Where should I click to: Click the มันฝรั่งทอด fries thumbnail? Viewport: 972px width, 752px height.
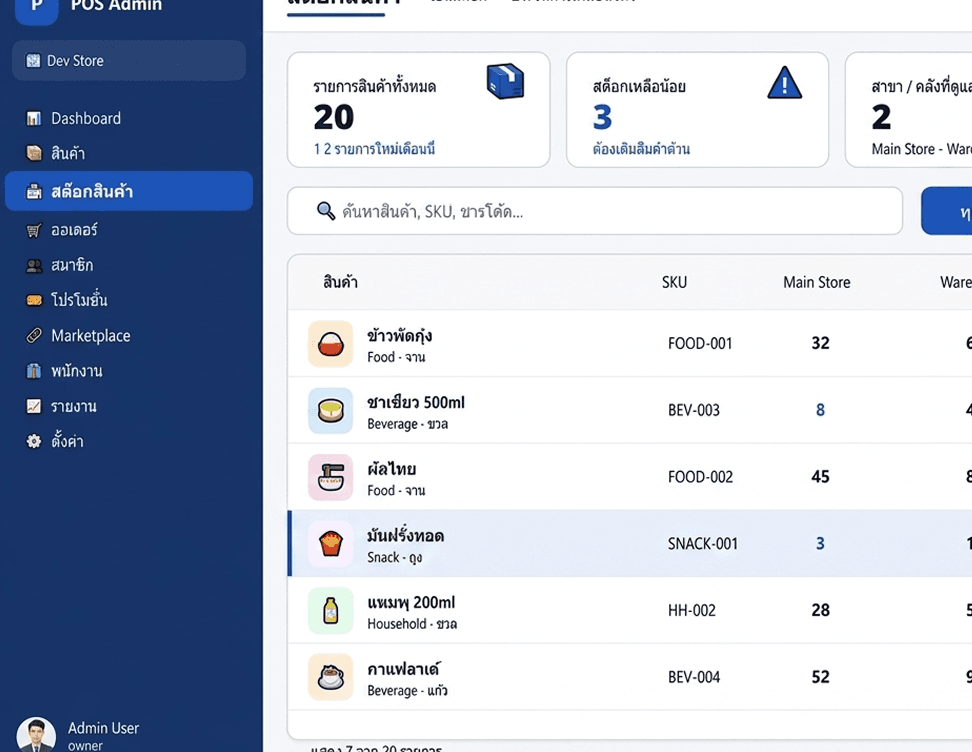pos(330,544)
